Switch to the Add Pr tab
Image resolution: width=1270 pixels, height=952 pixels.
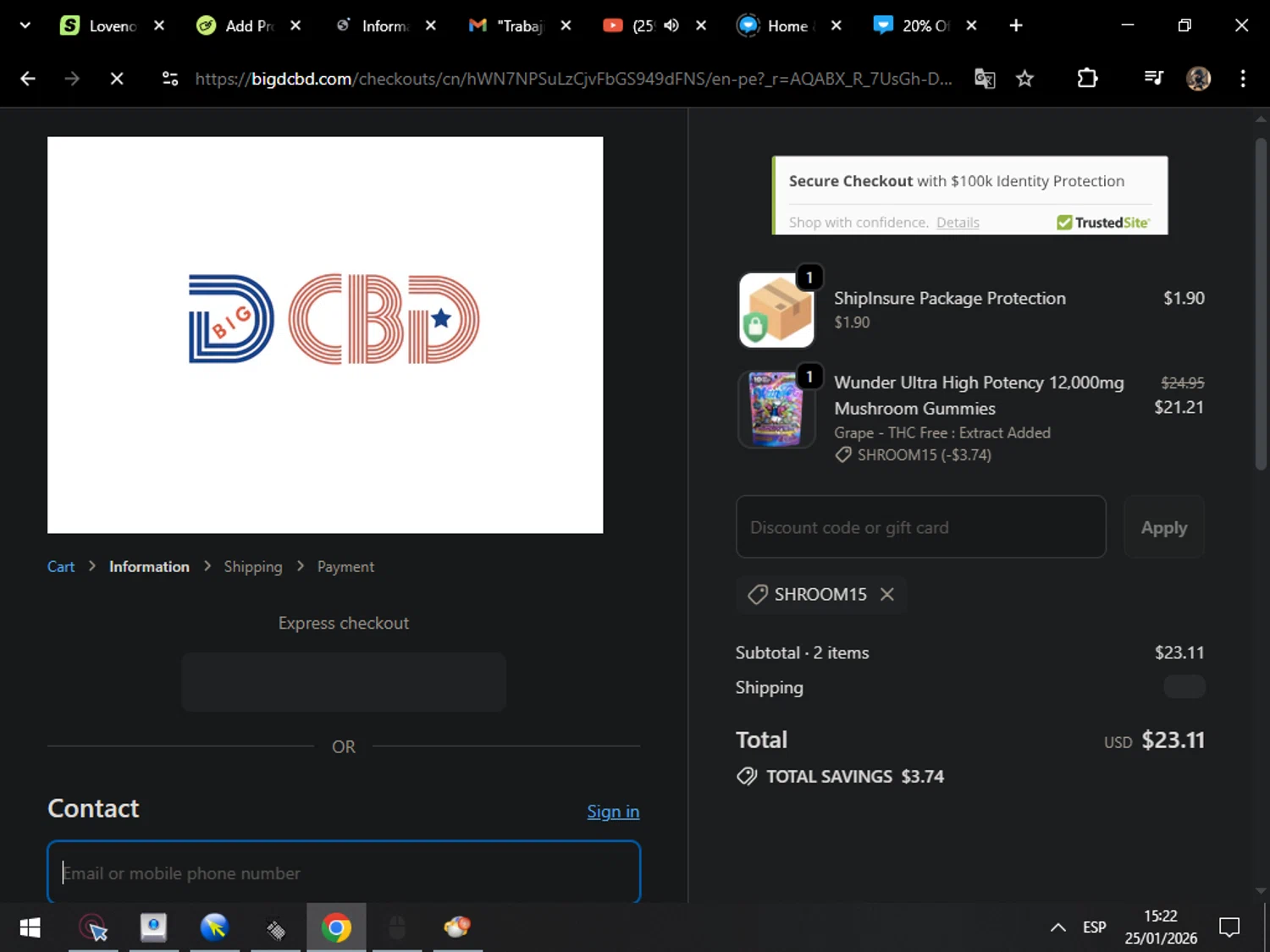(235, 25)
